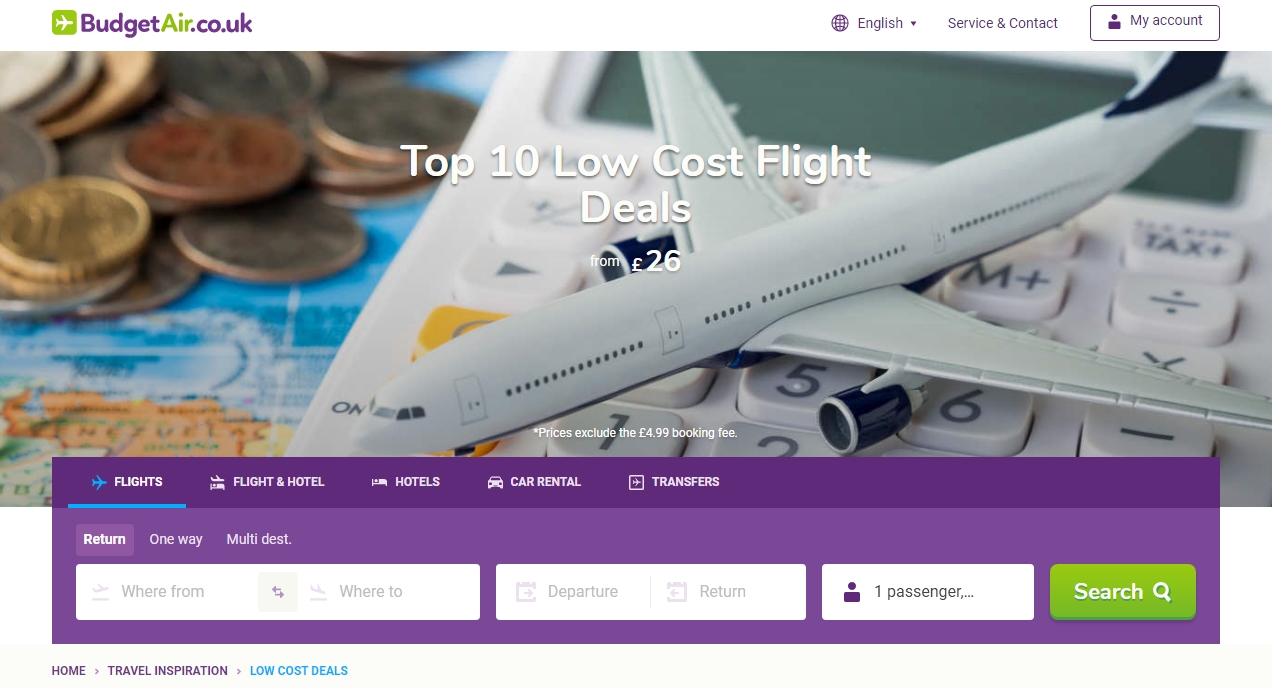Click the user icon in My account
The height and width of the screenshot is (688, 1272).
[x=1114, y=21]
